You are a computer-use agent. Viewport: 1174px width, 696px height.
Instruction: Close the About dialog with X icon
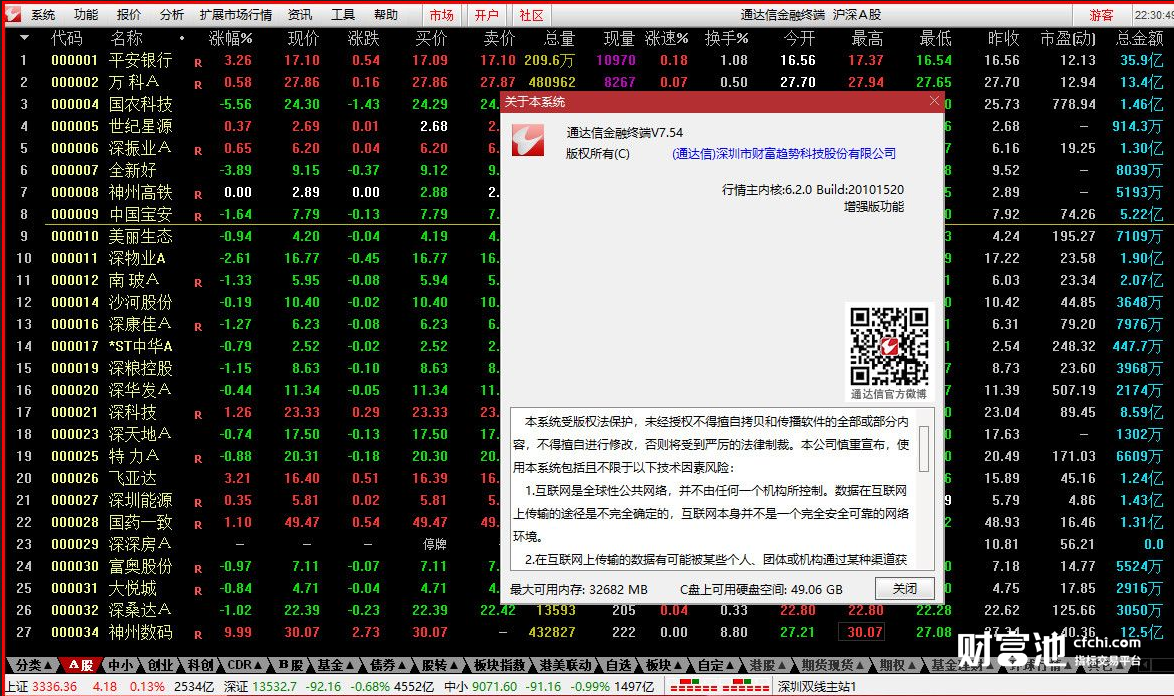point(934,101)
